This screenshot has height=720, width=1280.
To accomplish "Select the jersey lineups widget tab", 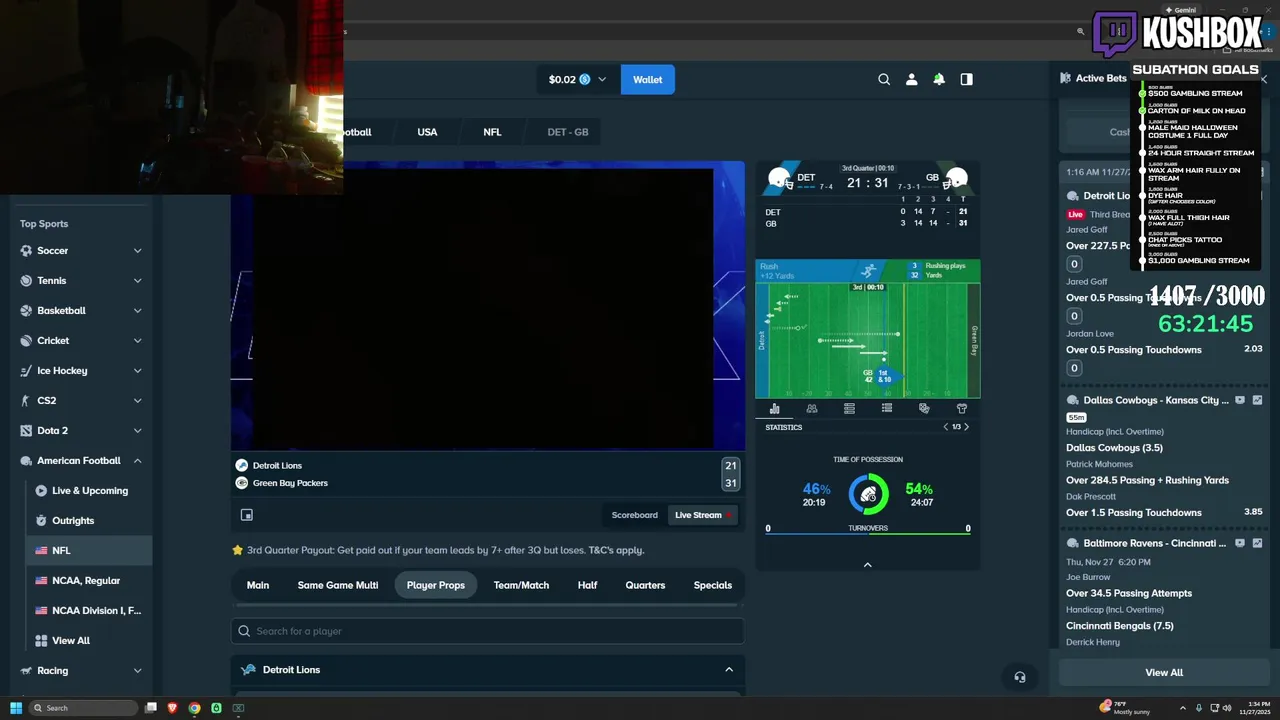I will (x=962, y=409).
